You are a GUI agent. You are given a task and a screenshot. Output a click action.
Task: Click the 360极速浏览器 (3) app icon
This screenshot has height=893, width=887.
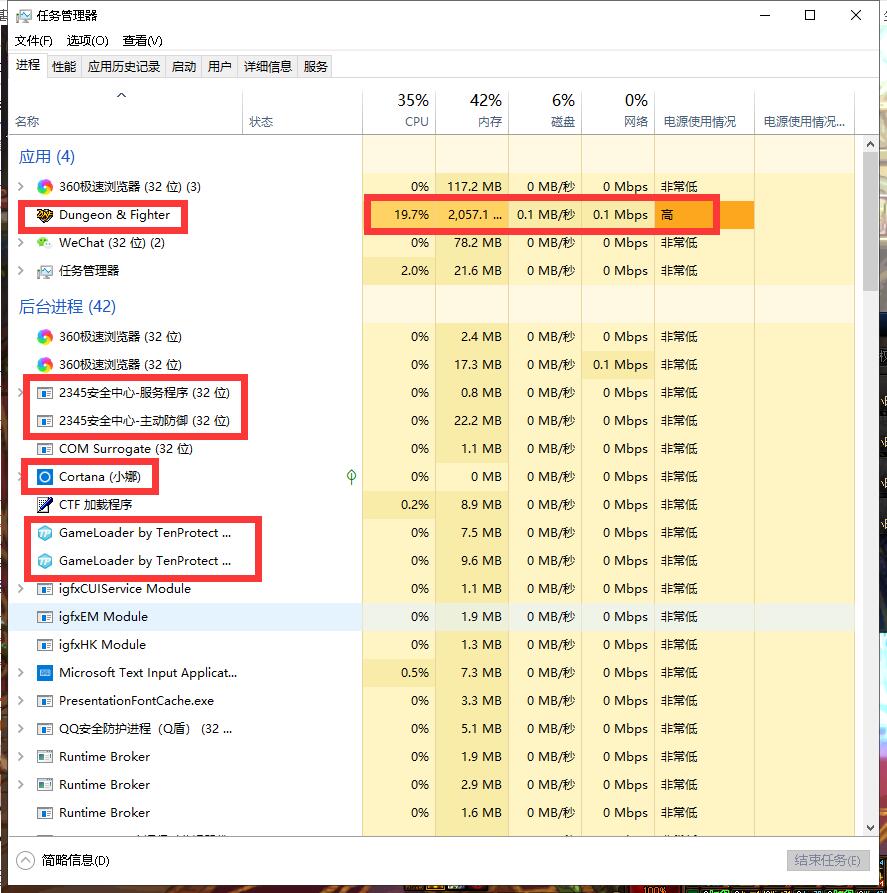tap(44, 187)
